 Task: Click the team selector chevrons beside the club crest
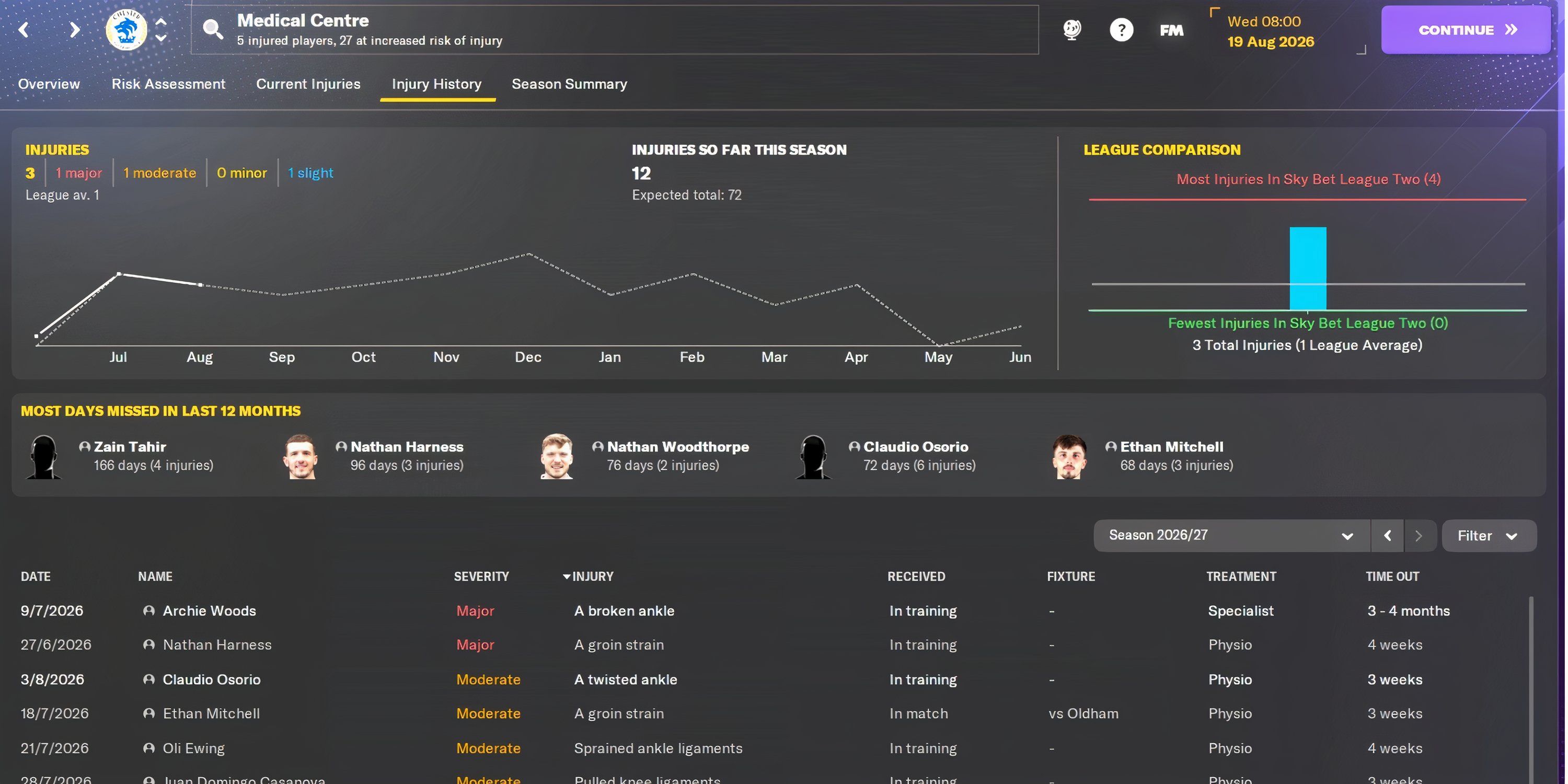[160, 29]
